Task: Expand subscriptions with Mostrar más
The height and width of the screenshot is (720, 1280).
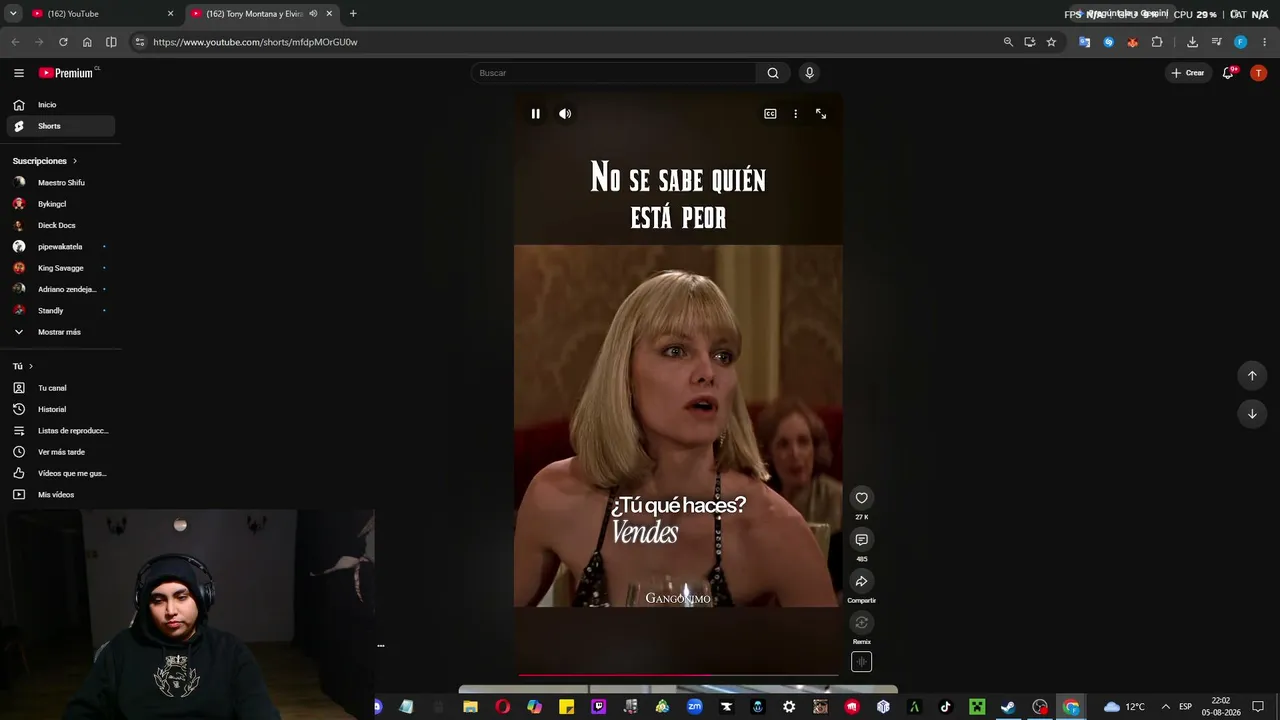Action: 61,332
